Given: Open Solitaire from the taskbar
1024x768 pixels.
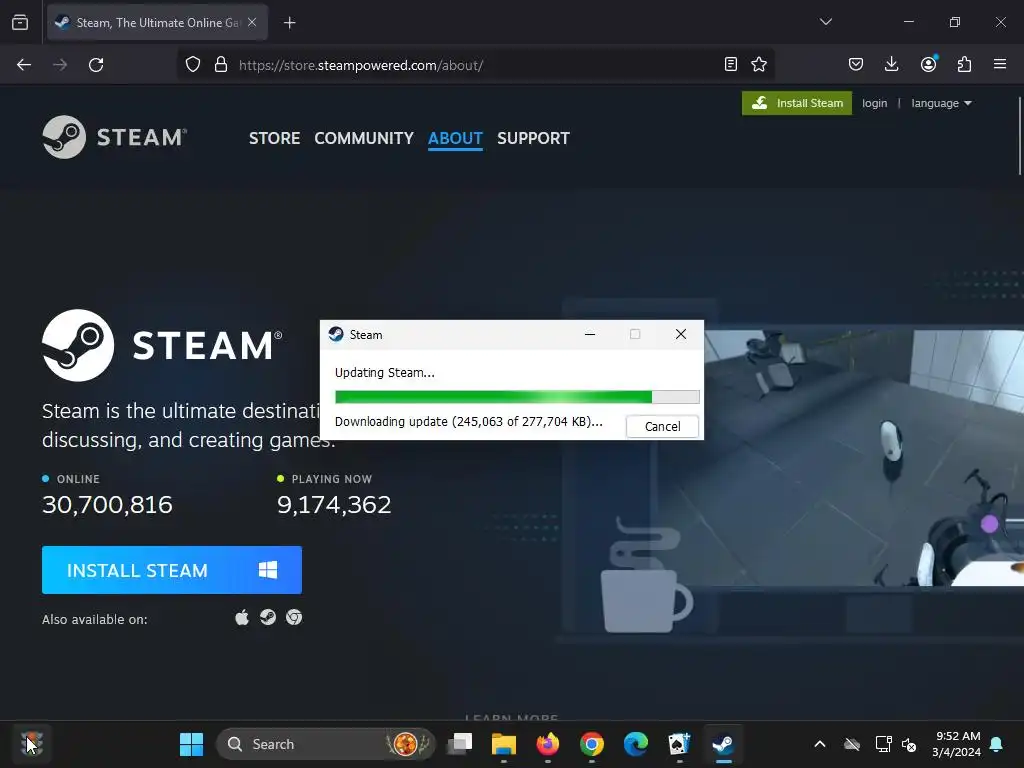Looking at the screenshot, I should coord(679,744).
